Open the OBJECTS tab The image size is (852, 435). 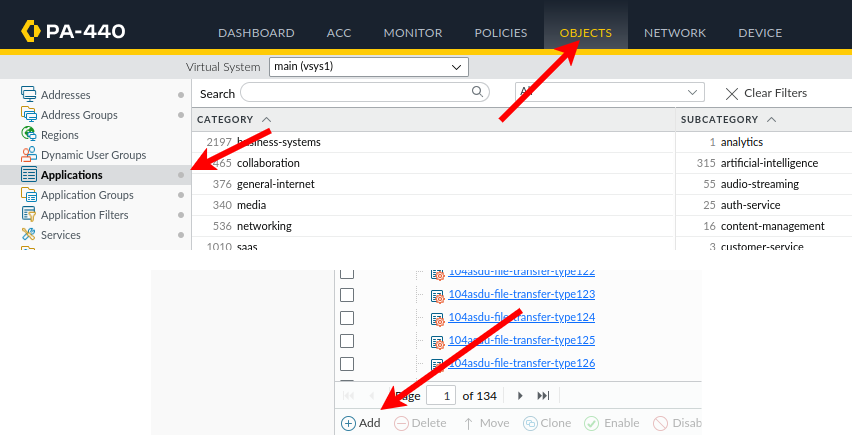point(586,33)
